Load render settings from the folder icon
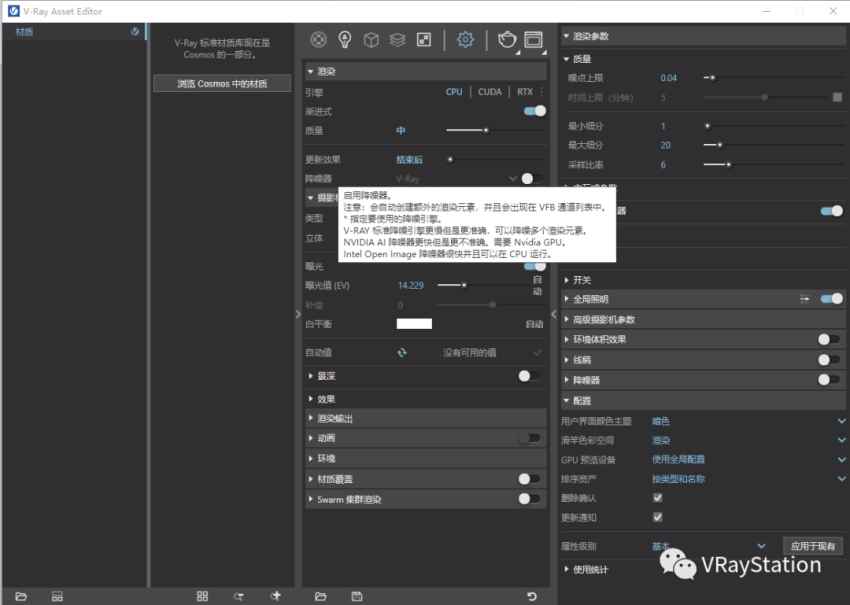The height and width of the screenshot is (605, 850). coord(320,596)
